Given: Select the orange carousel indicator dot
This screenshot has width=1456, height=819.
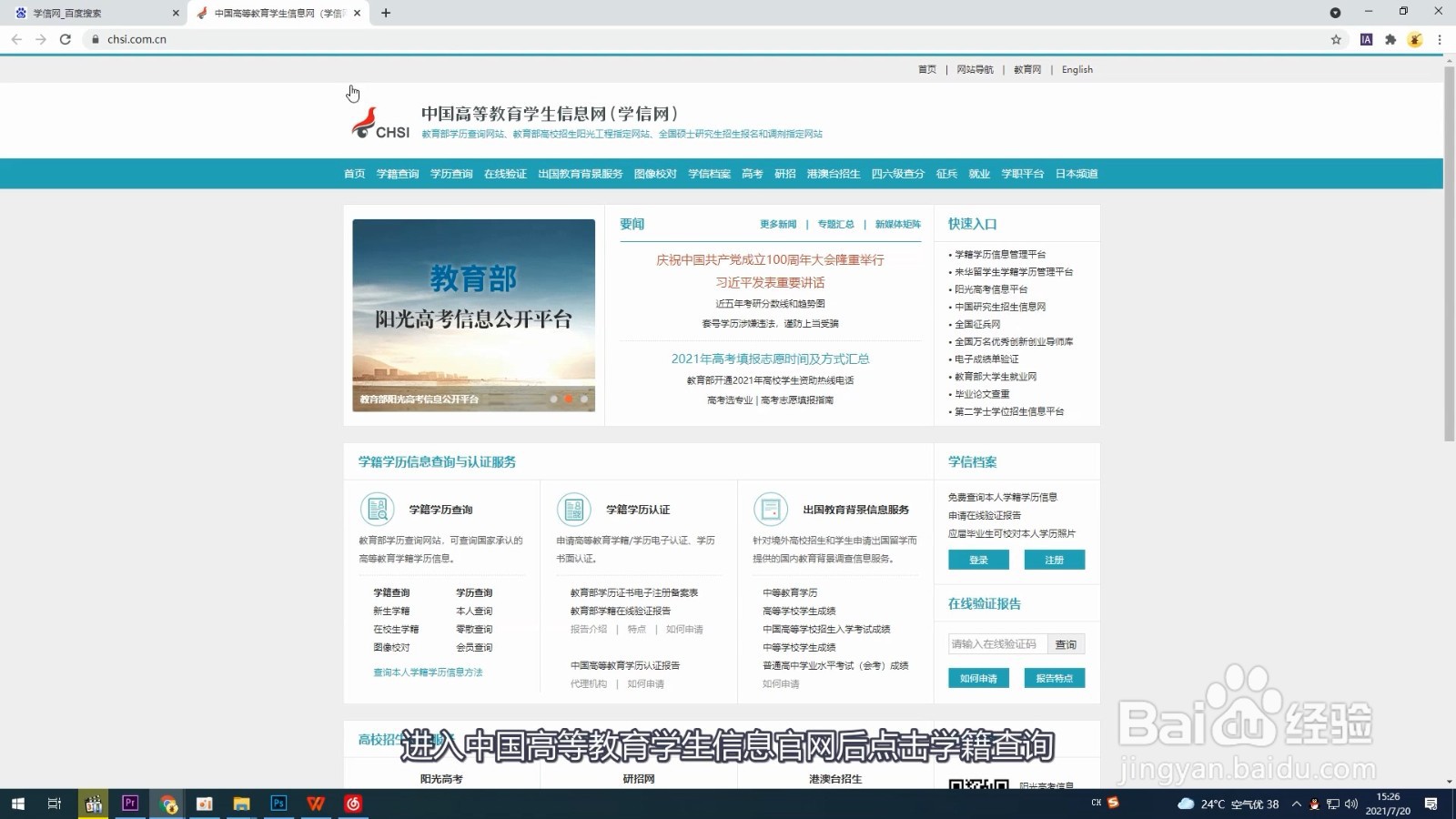Looking at the screenshot, I should point(569,399).
